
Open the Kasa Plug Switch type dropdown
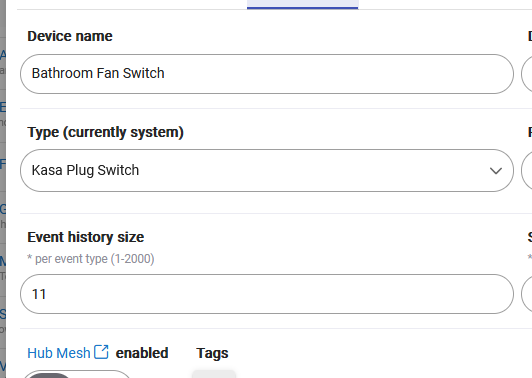267,170
